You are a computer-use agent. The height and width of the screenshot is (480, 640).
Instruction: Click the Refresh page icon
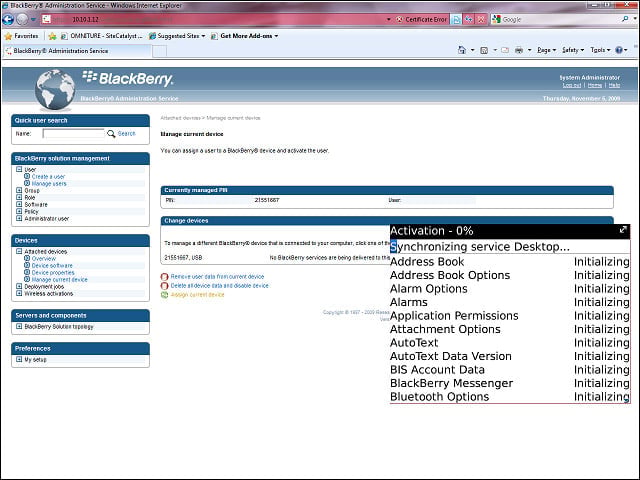(469, 19)
